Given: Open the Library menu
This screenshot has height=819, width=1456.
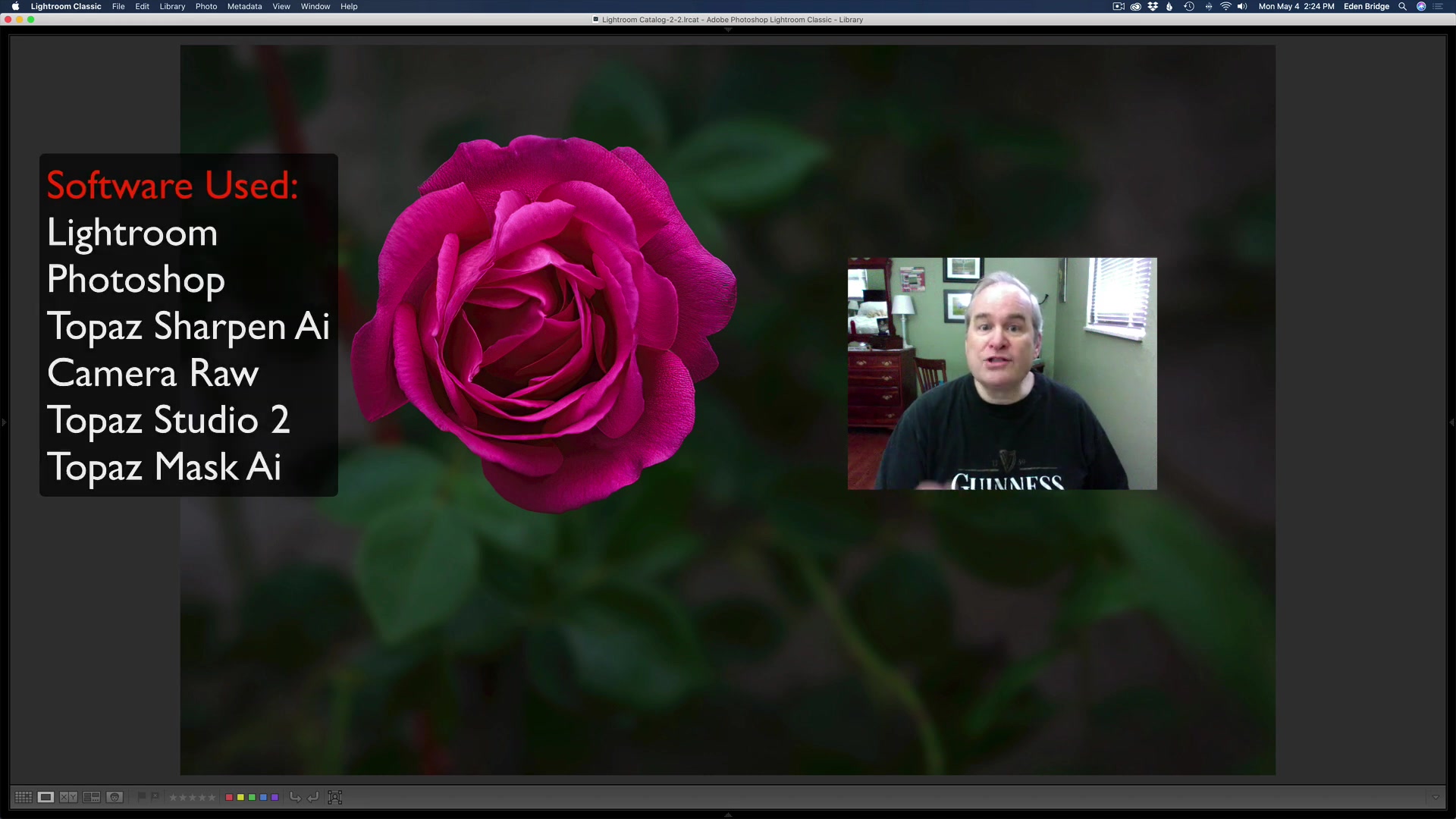Looking at the screenshot, I should pos(172,6).
